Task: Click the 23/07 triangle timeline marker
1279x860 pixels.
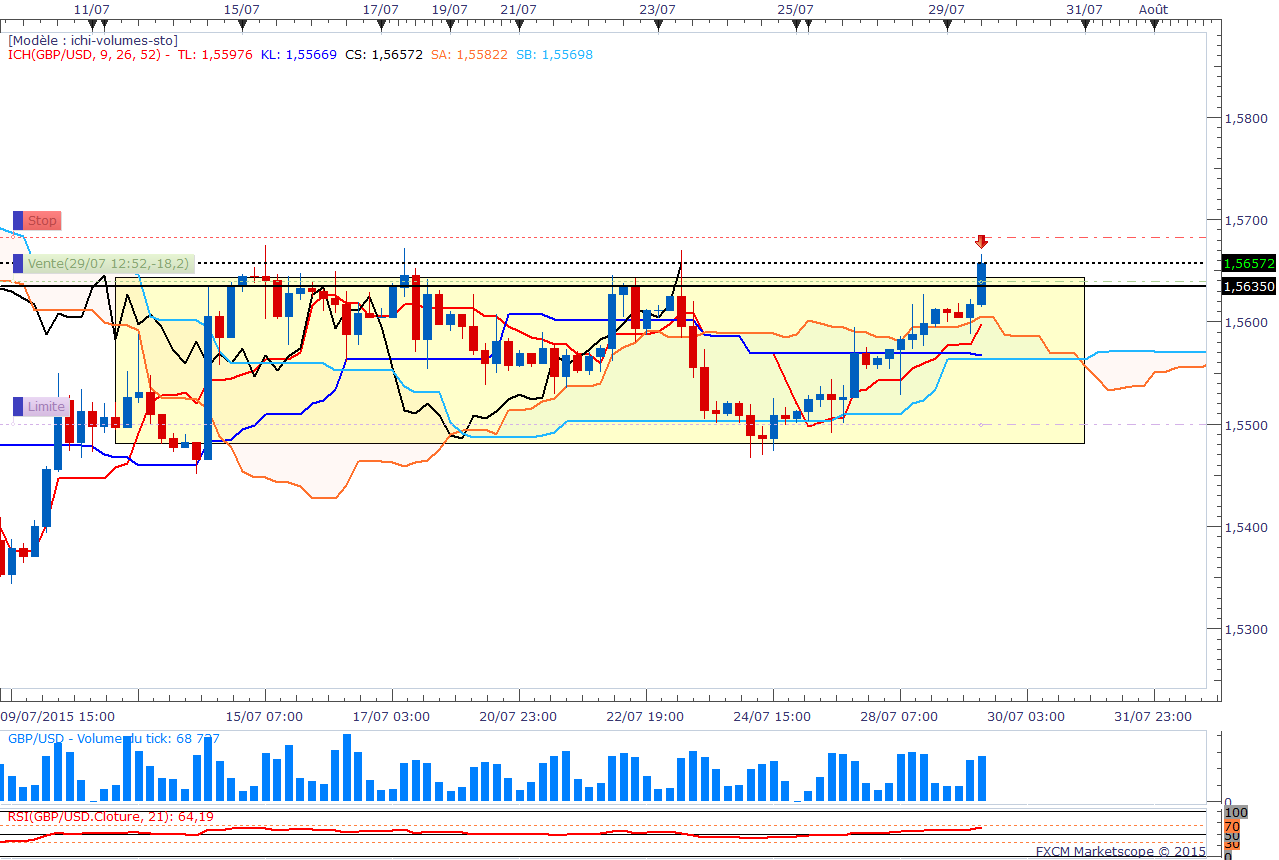Action: point(658,26)
